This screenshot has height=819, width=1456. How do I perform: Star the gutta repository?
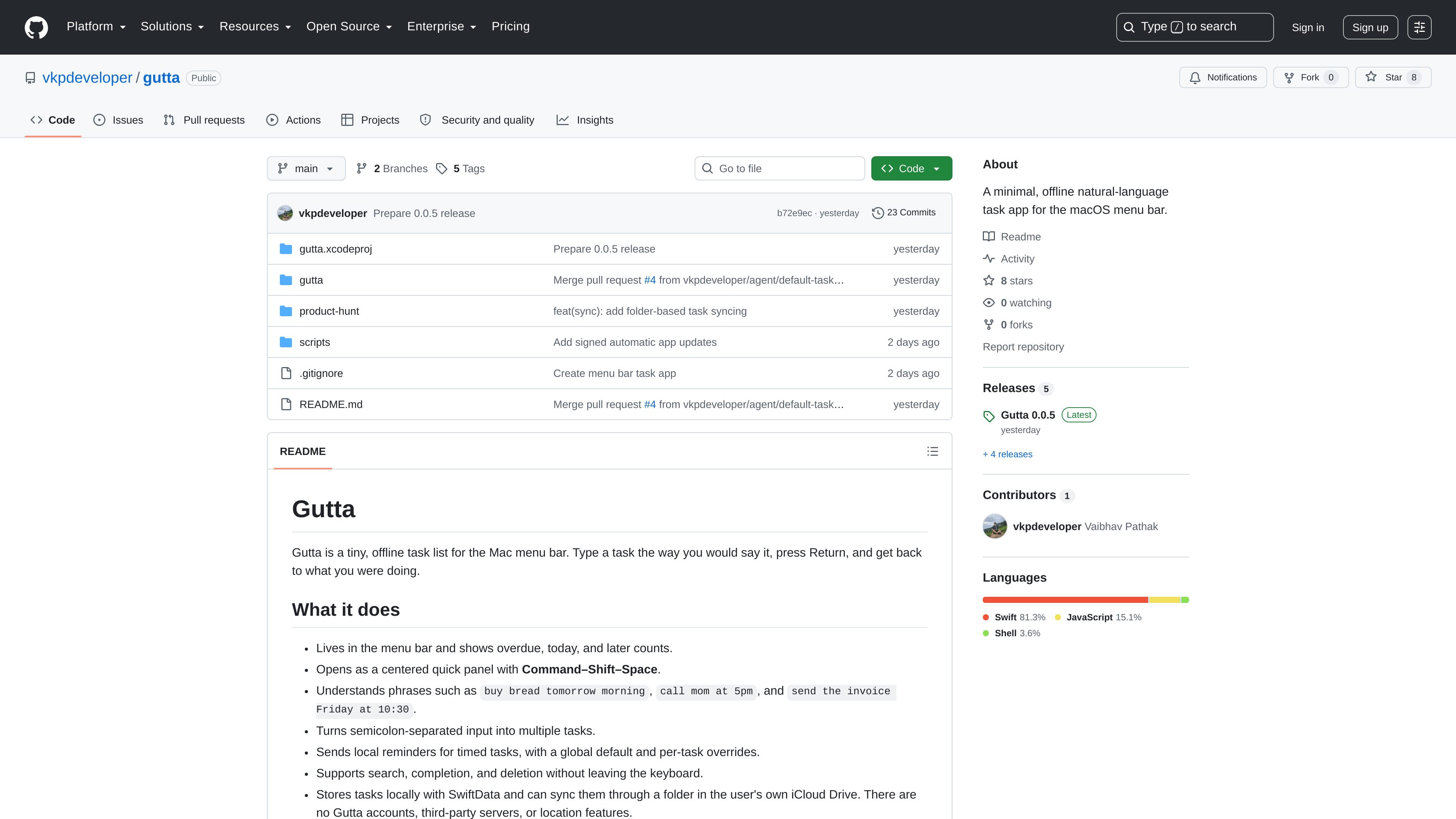pyautogui.click(x=1393, y=77)
